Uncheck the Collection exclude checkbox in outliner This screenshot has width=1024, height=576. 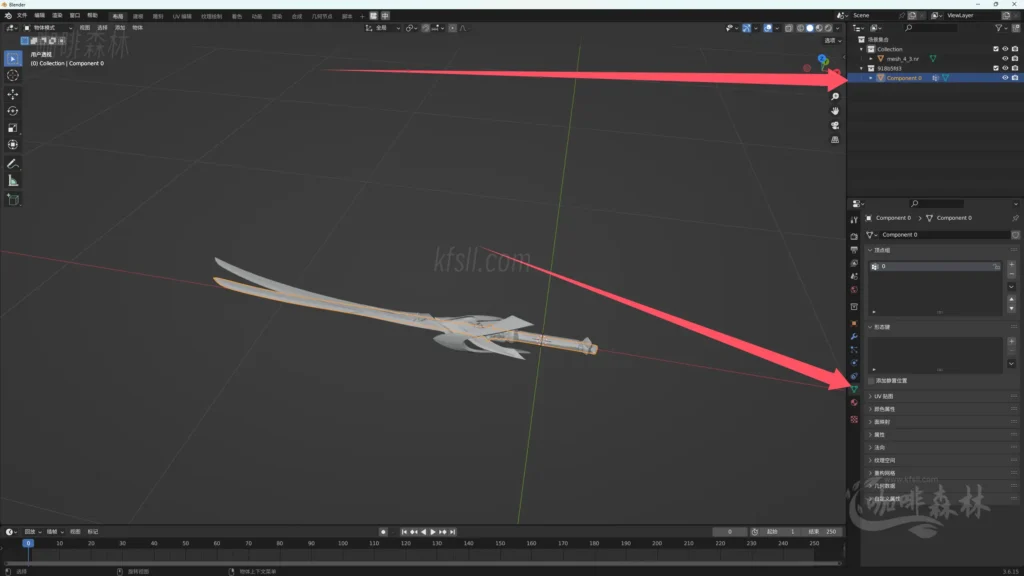[995, 49]
